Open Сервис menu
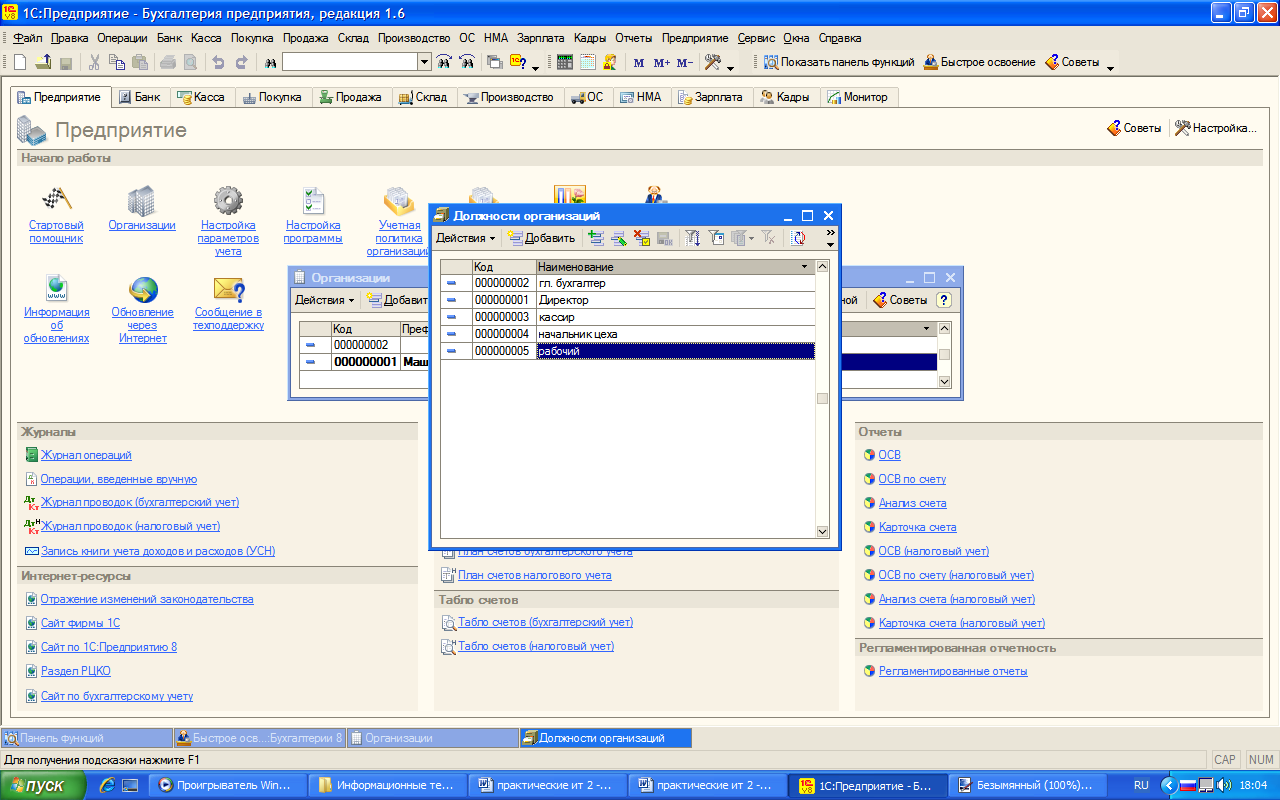Screen dimensions: 1280x800 (x=756, y=38)
